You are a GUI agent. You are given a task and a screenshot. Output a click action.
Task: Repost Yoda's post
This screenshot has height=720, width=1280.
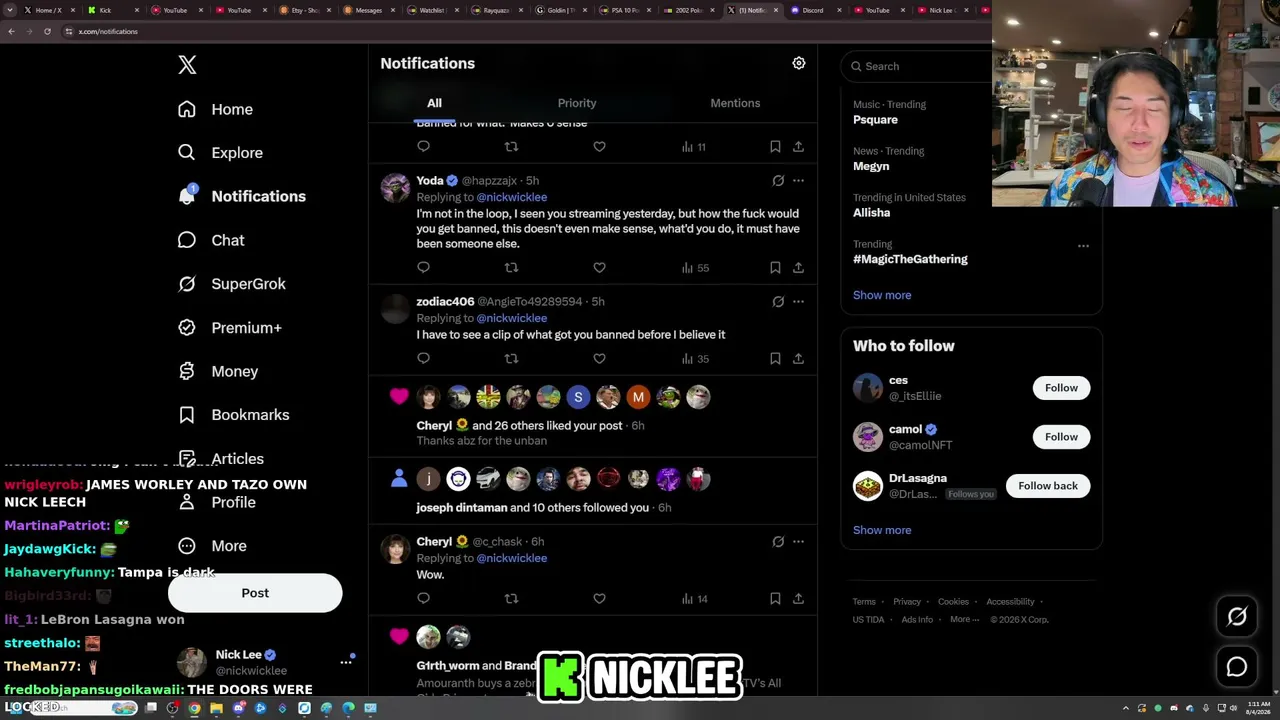[511, 268]
